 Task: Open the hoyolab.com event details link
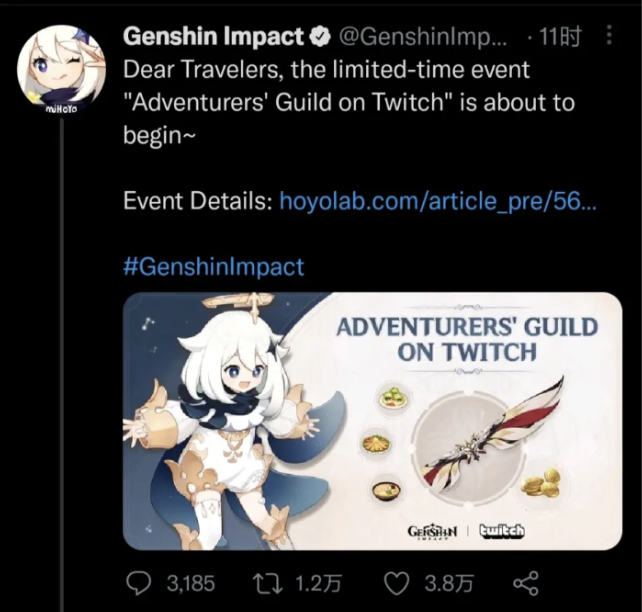[x=438, y=201]
